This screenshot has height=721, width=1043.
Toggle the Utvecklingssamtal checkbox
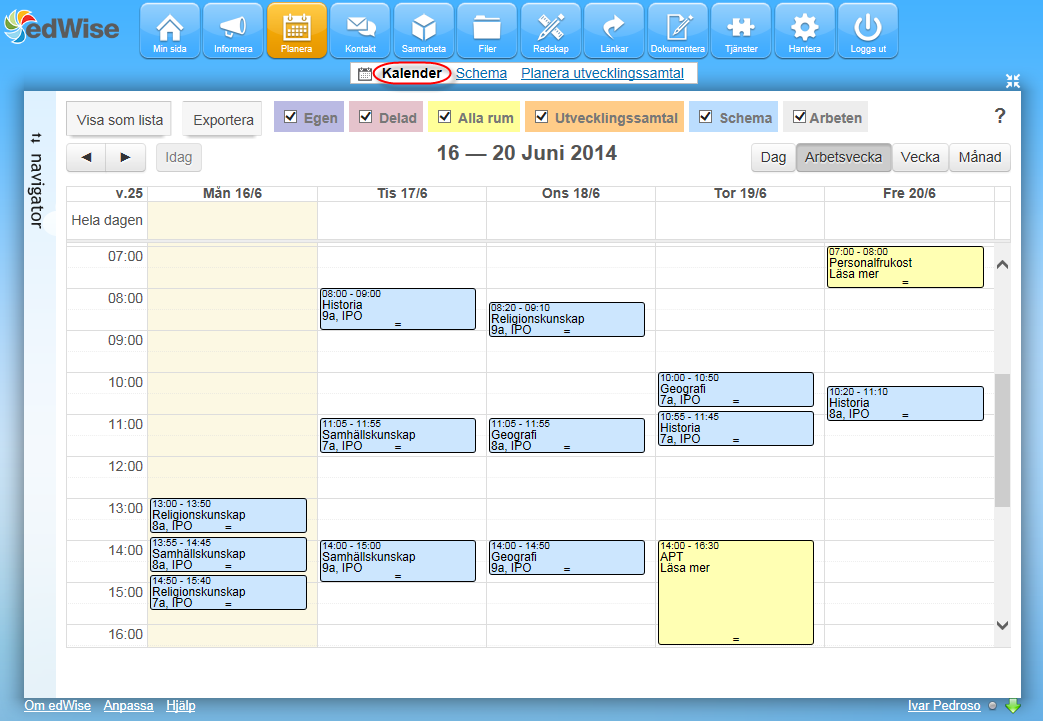coord(542,116)
